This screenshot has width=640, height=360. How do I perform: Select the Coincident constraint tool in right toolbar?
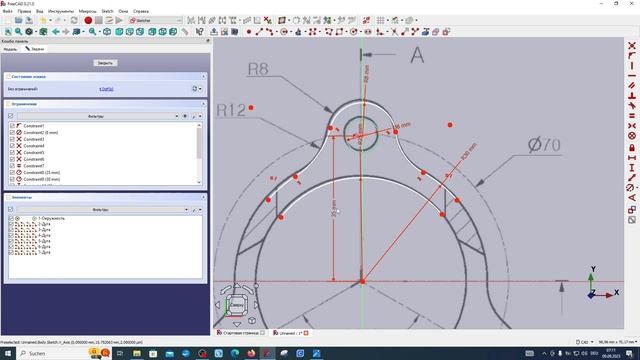[x=632, y=46]
